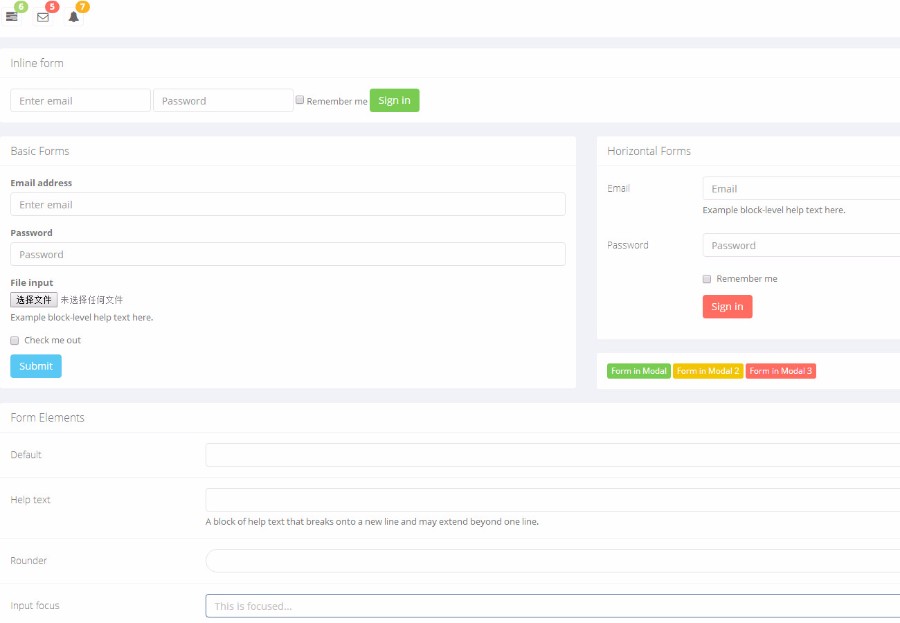
Task: Click the 'Basic Forms' panel heading
Action: click(x=40, y=151)
